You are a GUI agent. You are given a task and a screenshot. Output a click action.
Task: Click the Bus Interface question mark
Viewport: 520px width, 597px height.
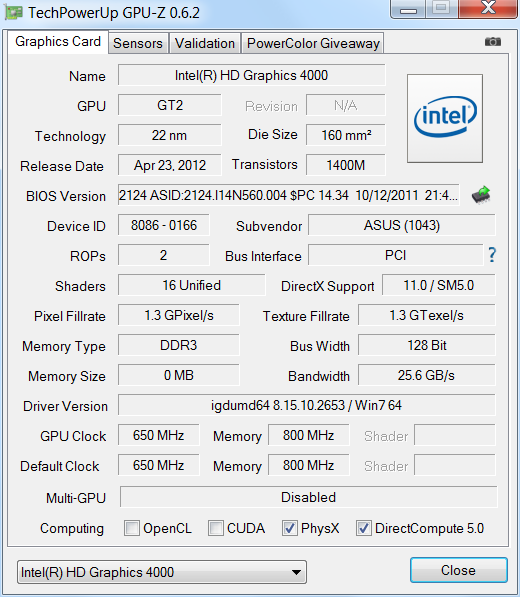tap(492, 255)
